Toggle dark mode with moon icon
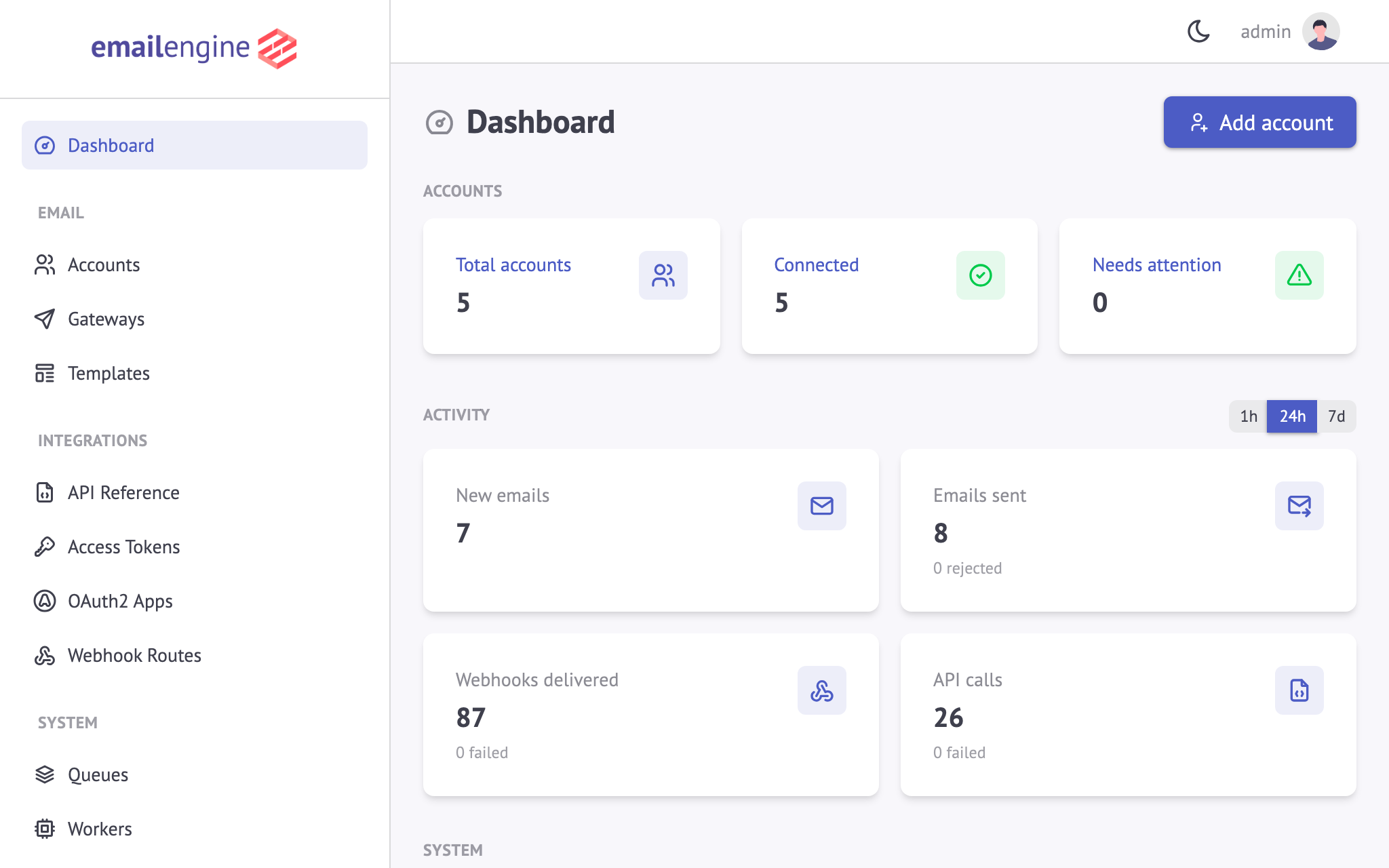This screenshot has width=1389, height=868. [1199, 31]
